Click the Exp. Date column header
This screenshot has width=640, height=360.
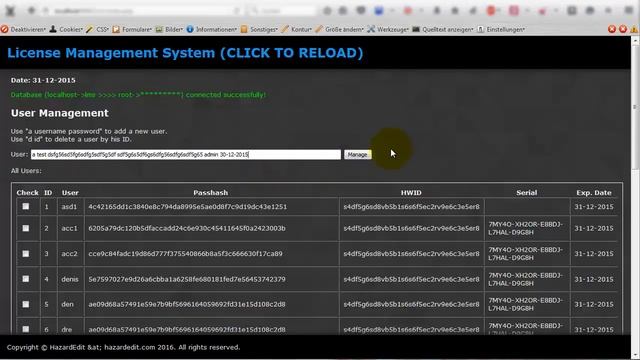coord(594,193)
